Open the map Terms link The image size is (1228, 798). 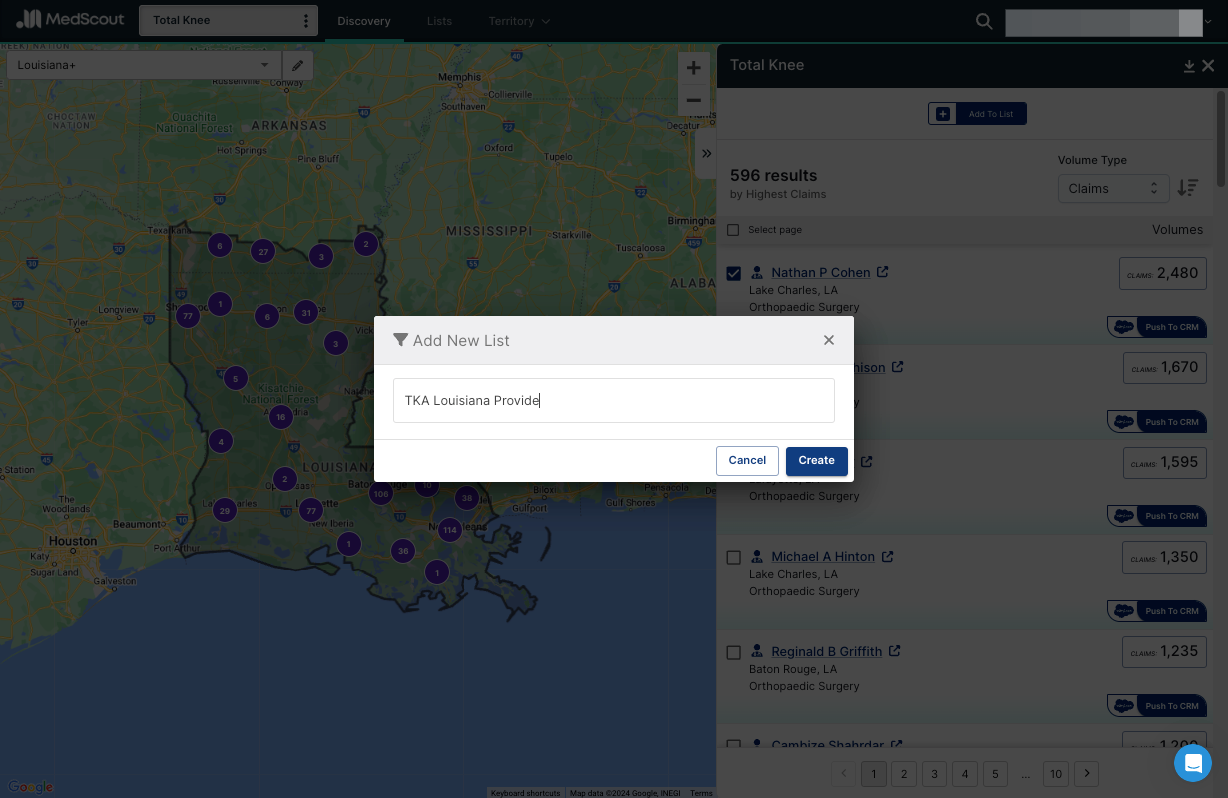[x=701, y=793]
